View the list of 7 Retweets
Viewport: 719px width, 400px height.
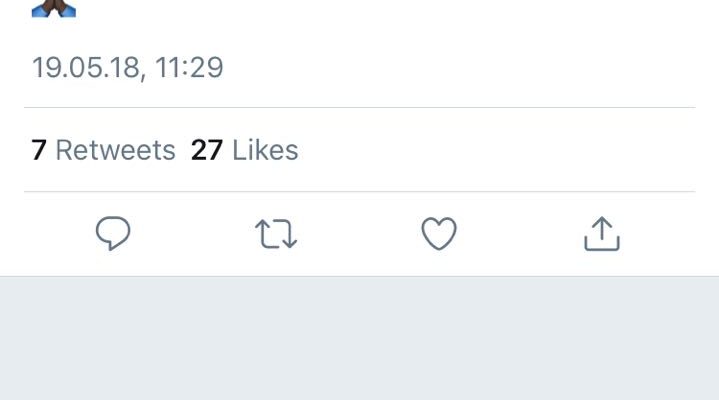coord(103,150)
